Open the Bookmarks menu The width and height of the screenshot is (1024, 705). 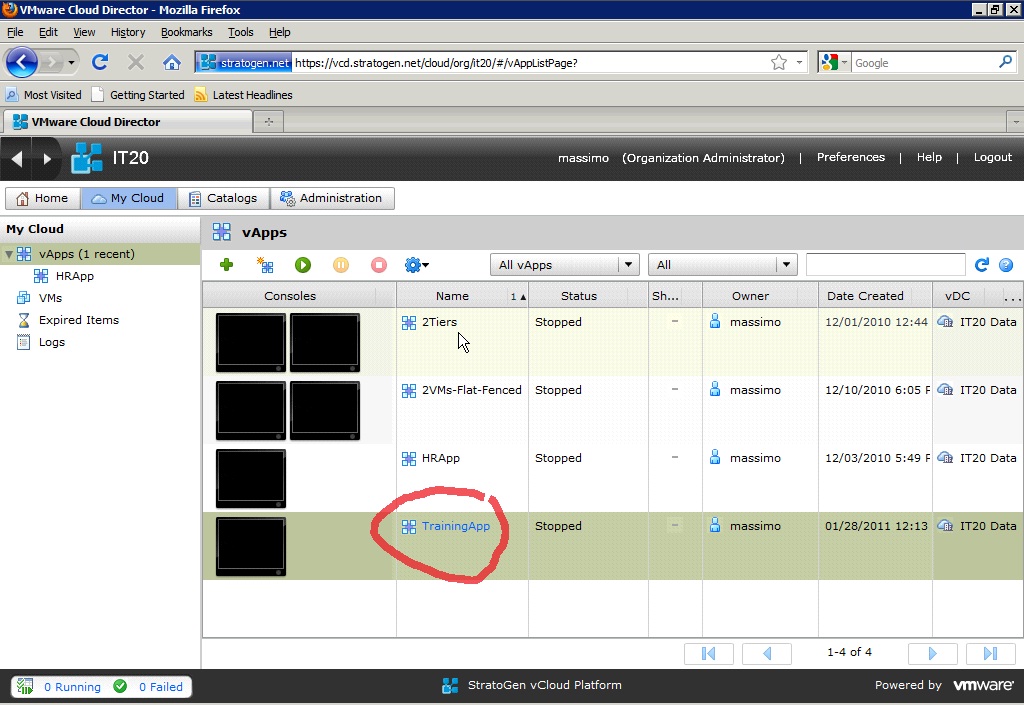pos(187,32)
